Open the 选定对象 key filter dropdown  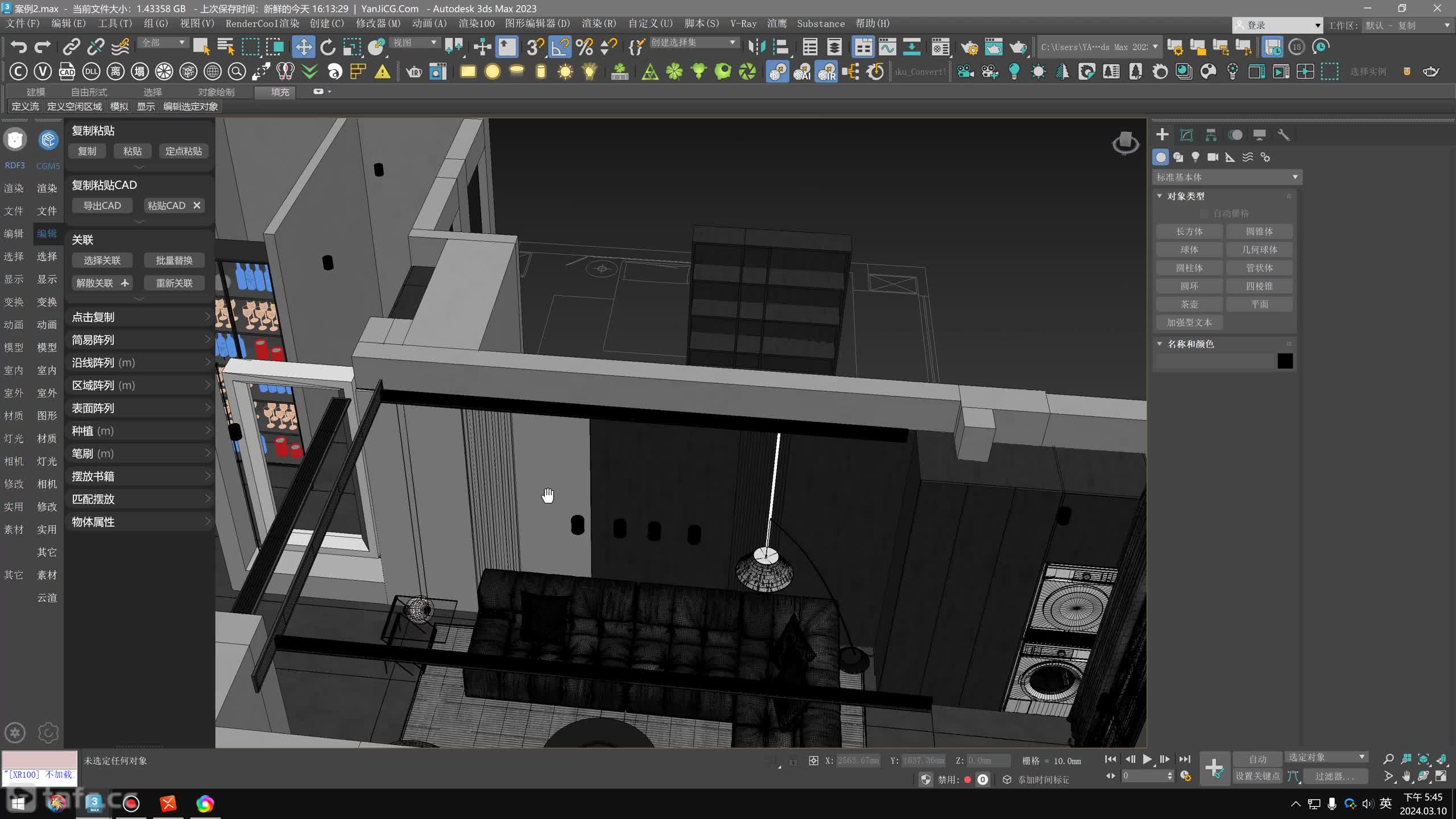click(1326, 757)
